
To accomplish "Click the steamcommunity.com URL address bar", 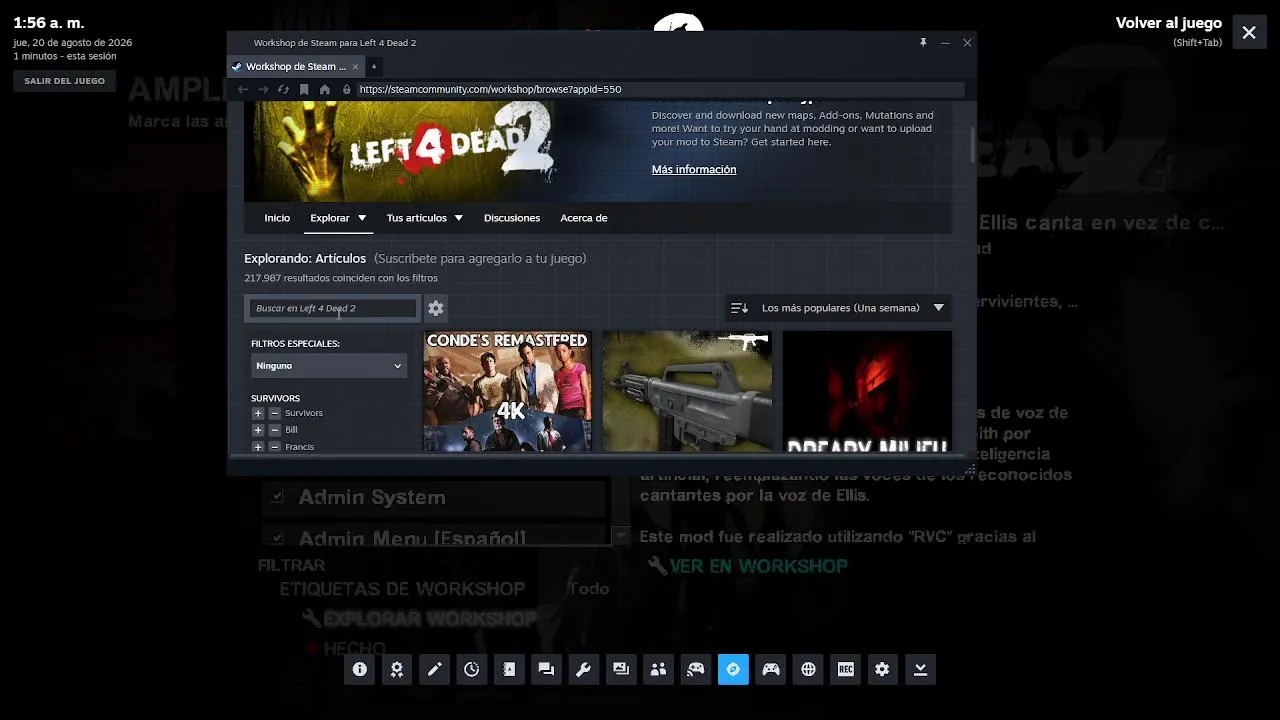I will [660, 89].
